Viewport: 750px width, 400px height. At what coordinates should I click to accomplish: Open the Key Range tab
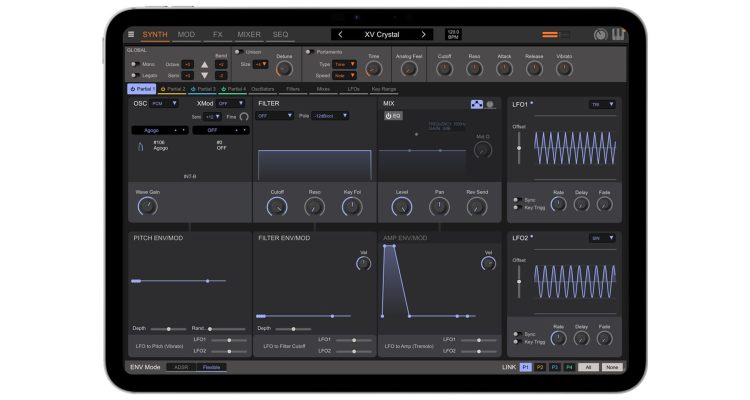click(x=384, y=89)
